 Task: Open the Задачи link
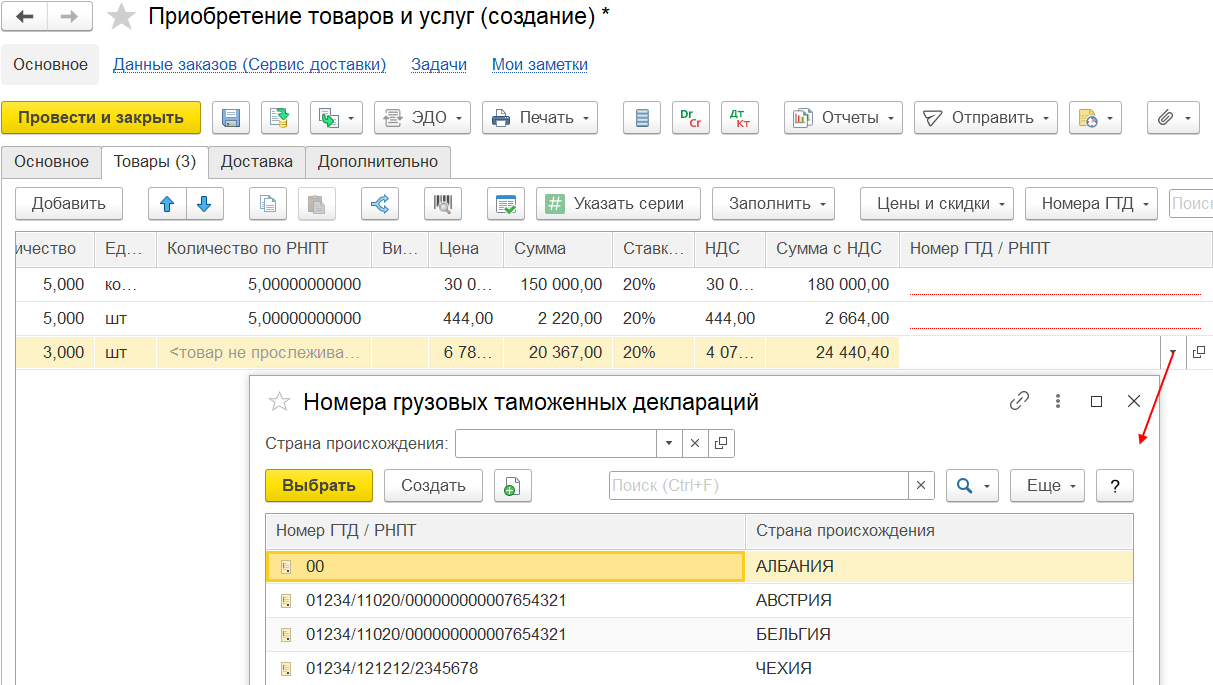[x=439, y=65]
